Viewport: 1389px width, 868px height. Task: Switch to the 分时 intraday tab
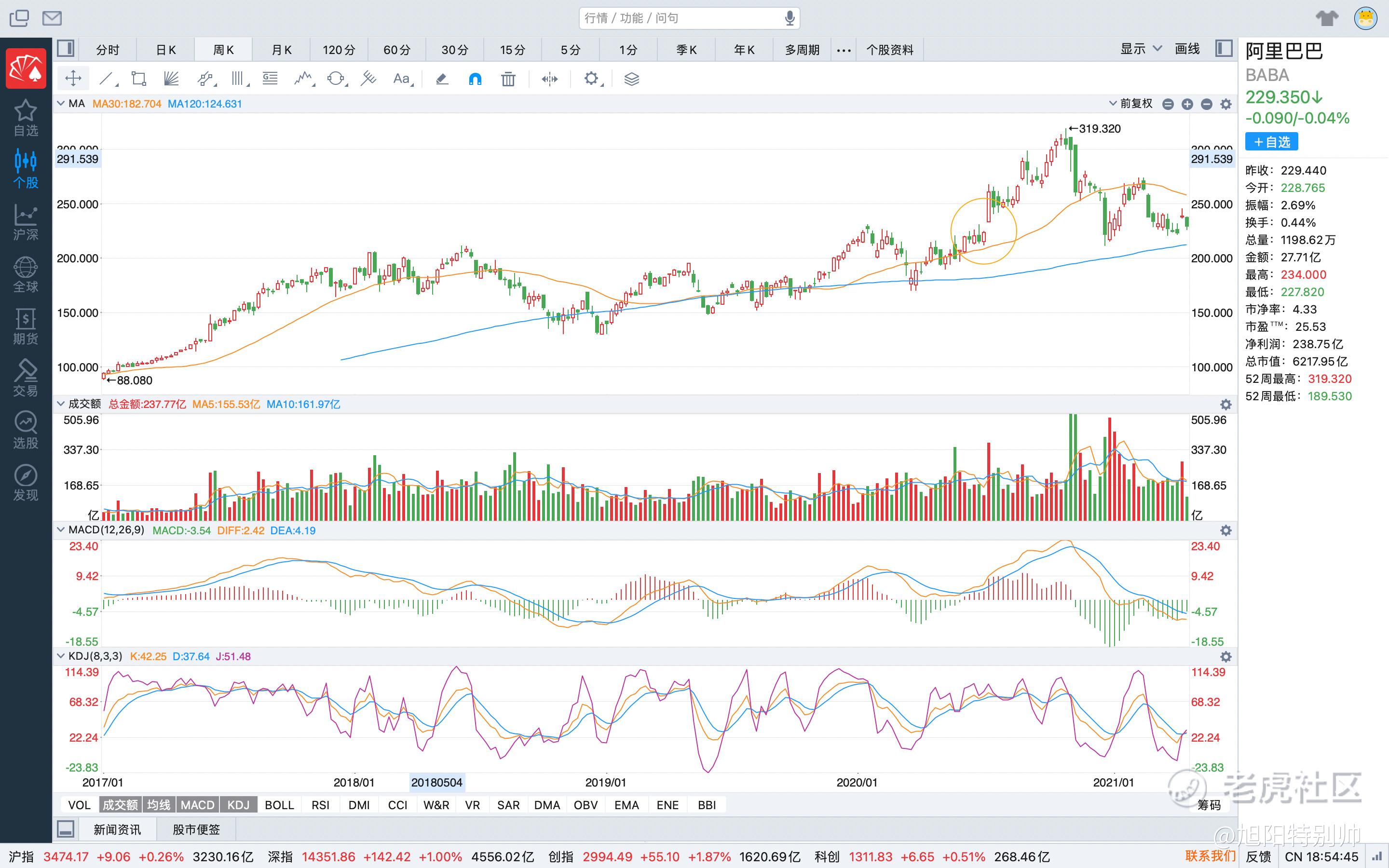108,50
